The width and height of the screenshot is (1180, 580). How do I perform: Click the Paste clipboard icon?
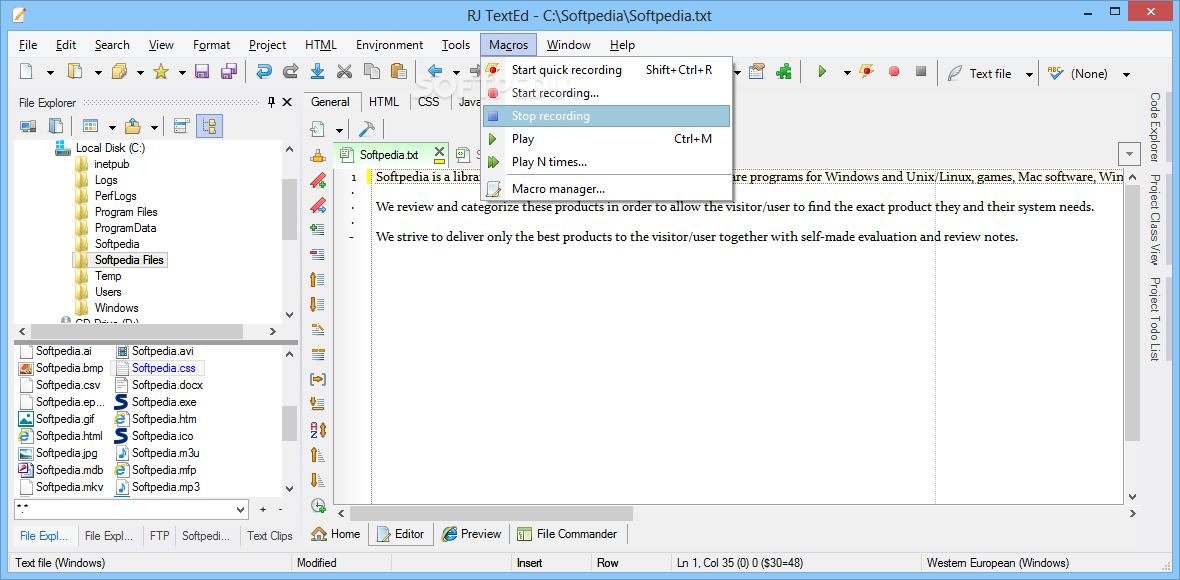(399, 72)
